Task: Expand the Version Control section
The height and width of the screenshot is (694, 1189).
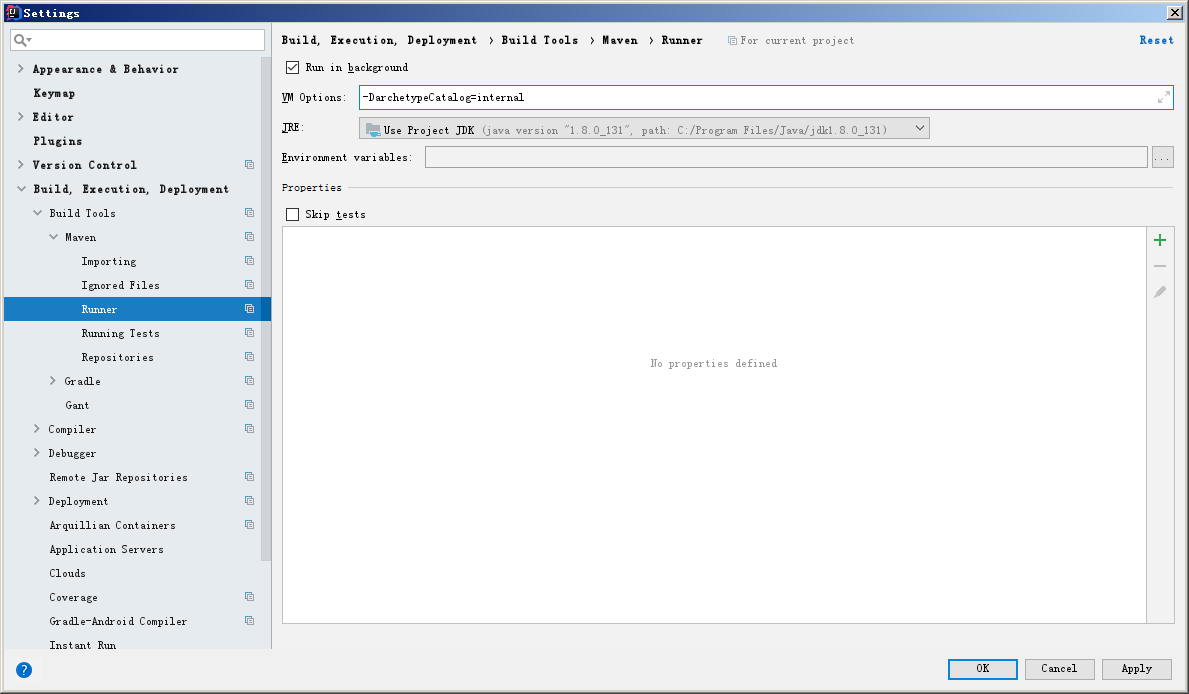Action: point(20,165)
